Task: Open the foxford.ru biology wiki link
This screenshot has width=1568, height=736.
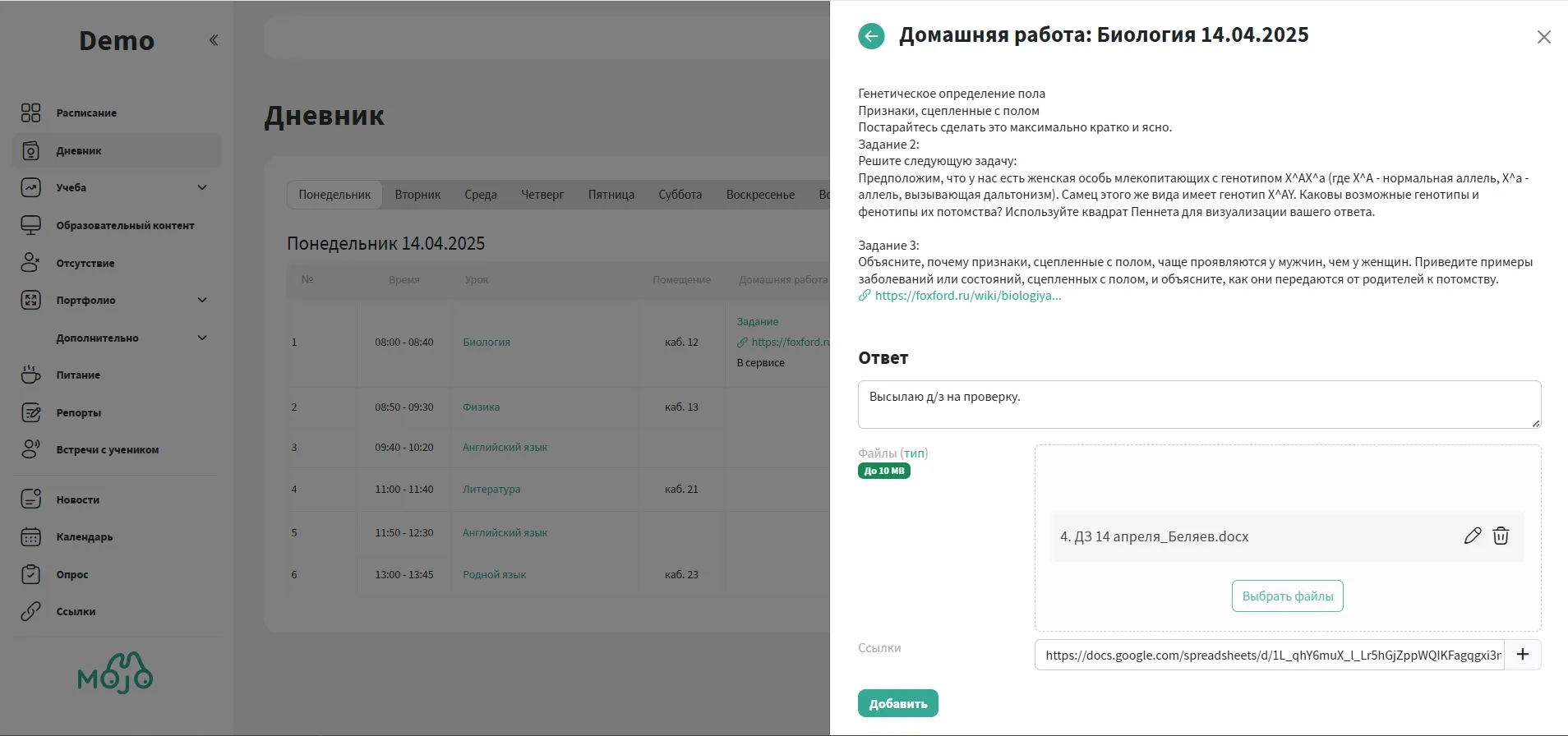Action: pos(967,296)
